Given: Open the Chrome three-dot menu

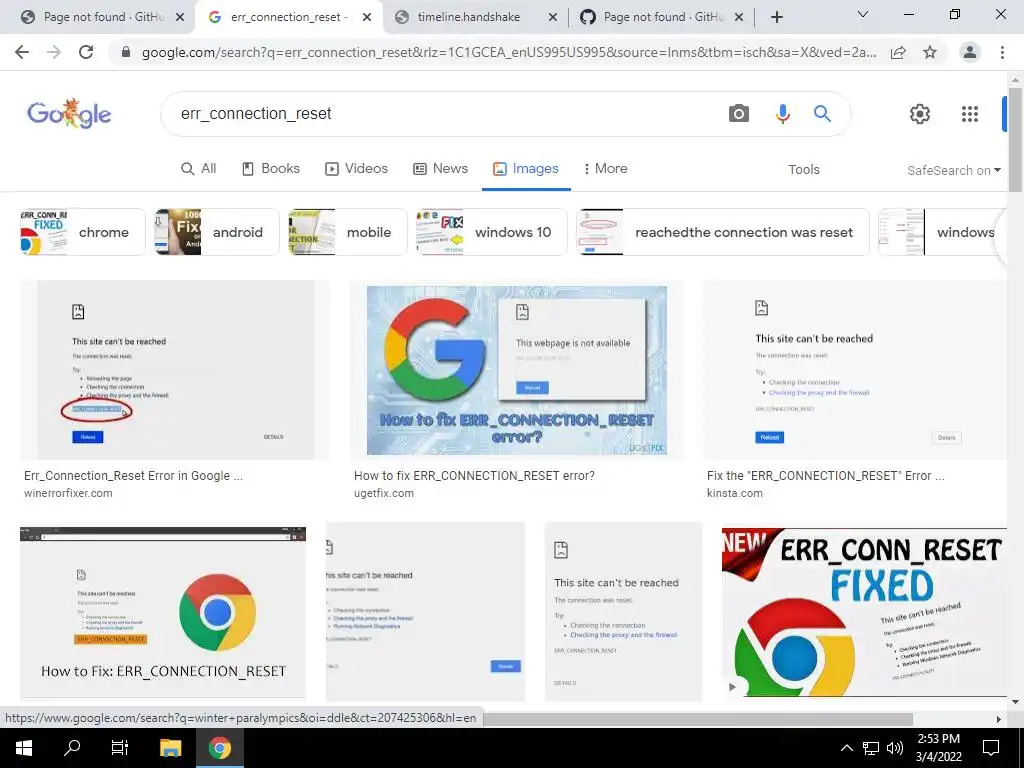Looking at the screenshot, I should click(x=1002, y=52).
